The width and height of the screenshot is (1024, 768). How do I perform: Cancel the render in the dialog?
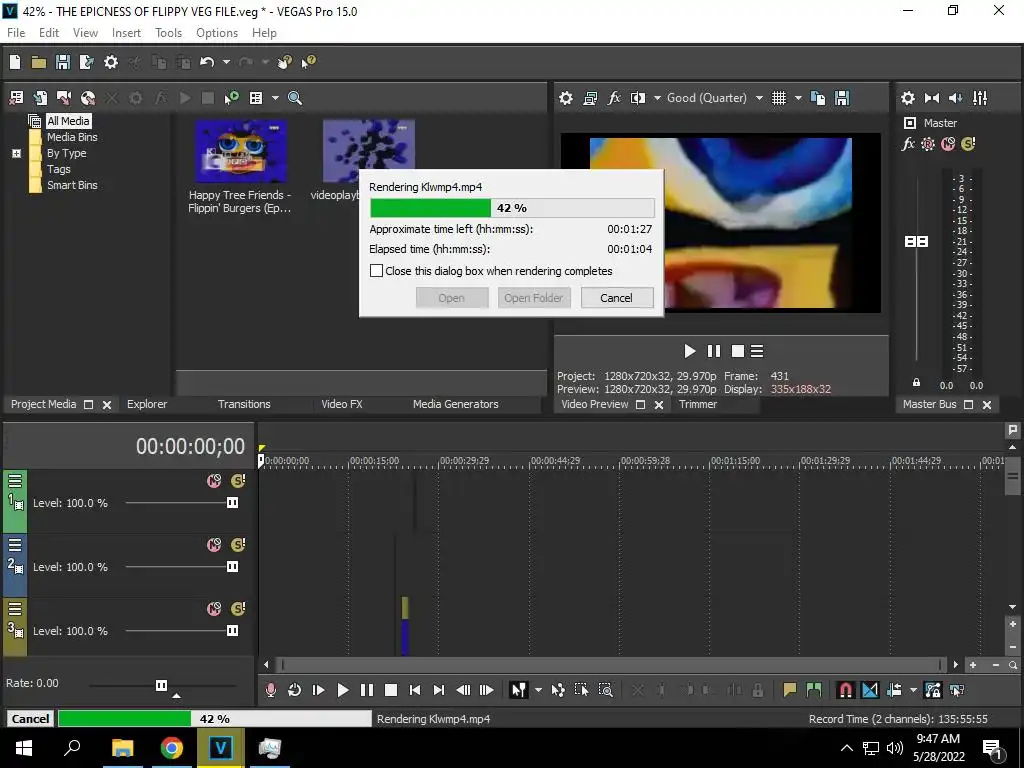[x=616, y=298]
